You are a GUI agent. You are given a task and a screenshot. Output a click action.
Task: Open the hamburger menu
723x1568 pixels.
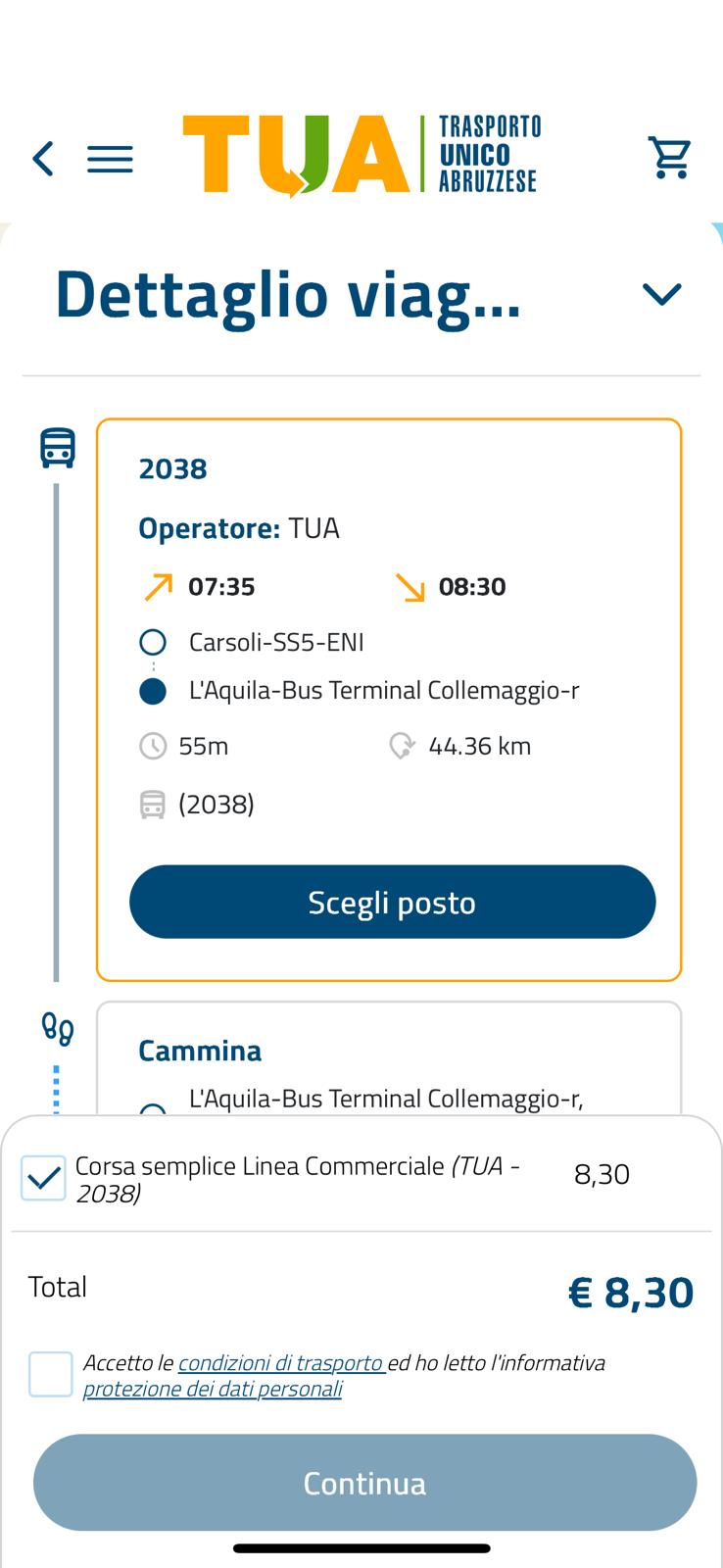[x=110, y=159]
